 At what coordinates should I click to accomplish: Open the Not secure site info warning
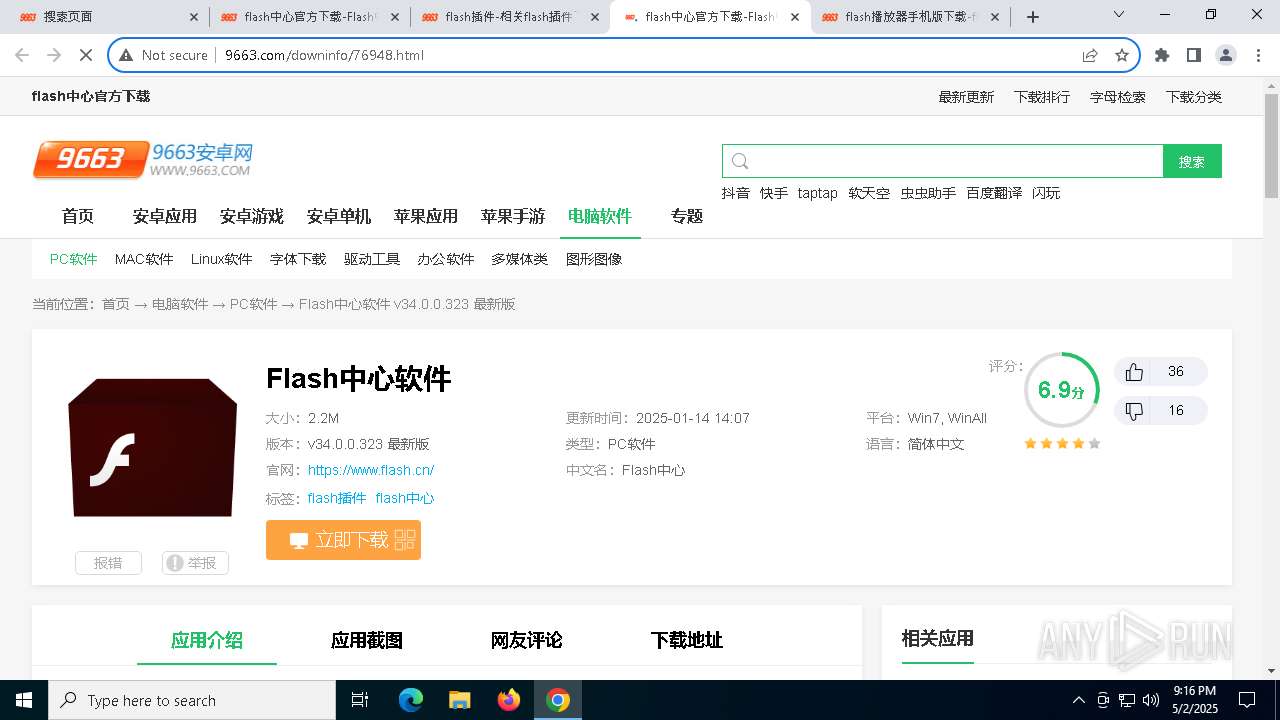(x=163, y=55)
